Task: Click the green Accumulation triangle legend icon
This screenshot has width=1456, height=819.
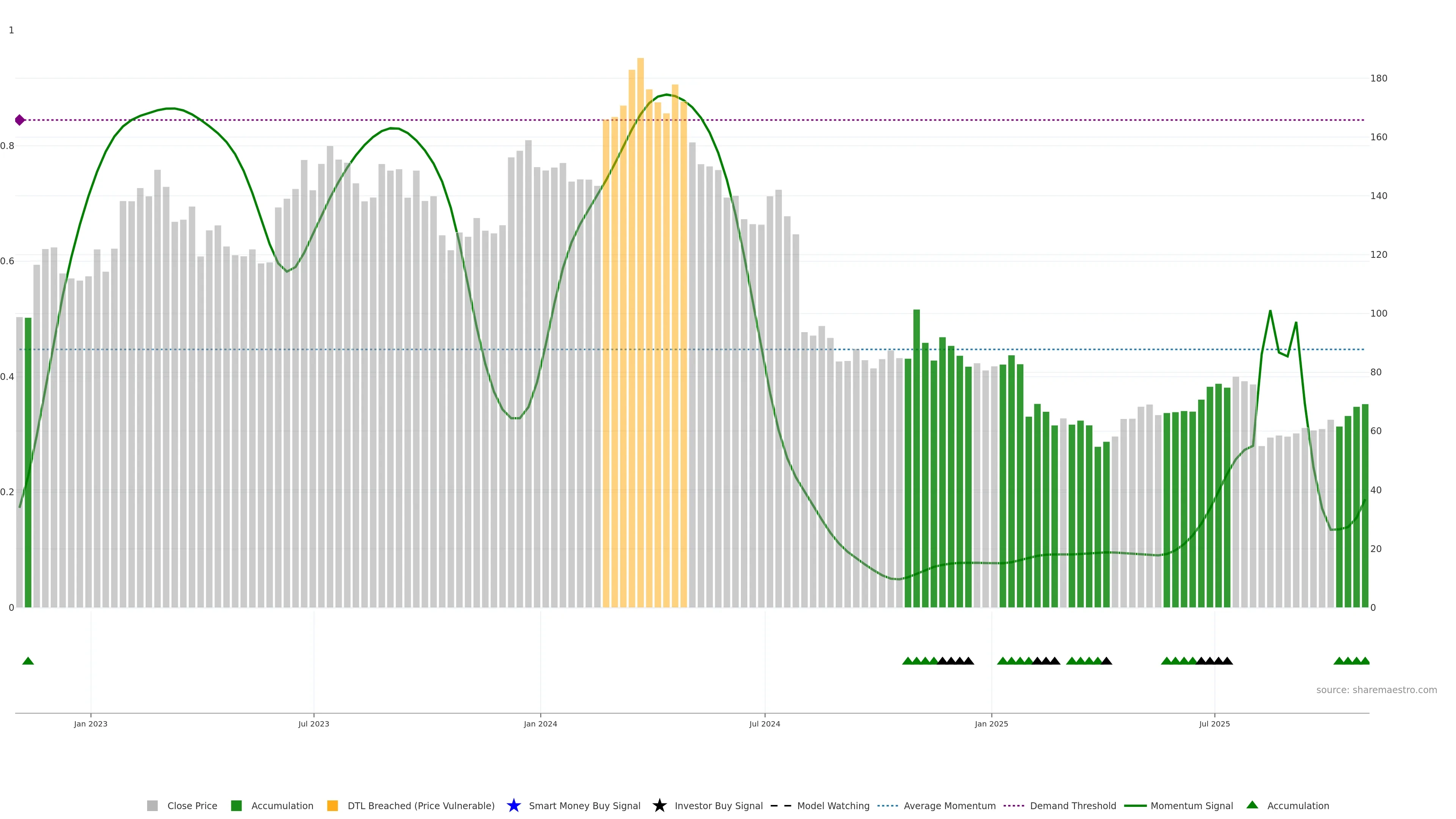Action: [x=1252, y=805]
